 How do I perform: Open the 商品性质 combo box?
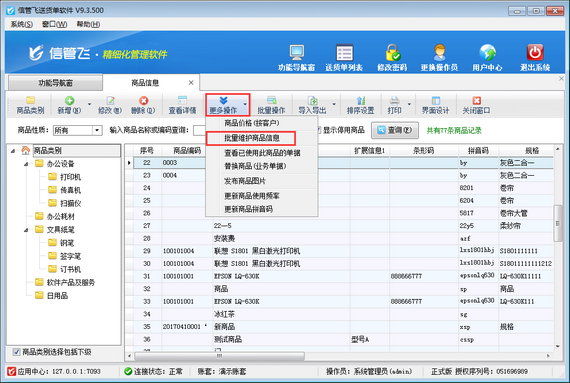click(x=77, y=130)
